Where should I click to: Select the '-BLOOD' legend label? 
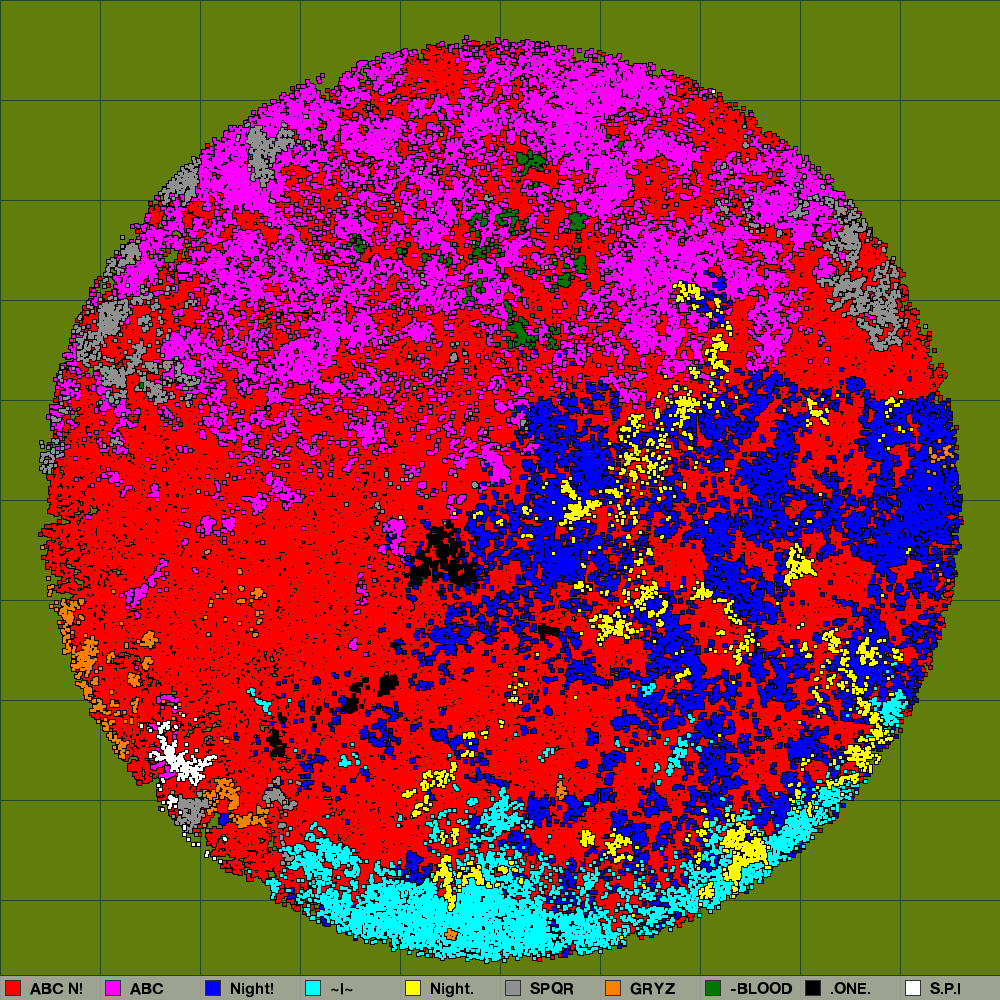(x=761, y=989)
